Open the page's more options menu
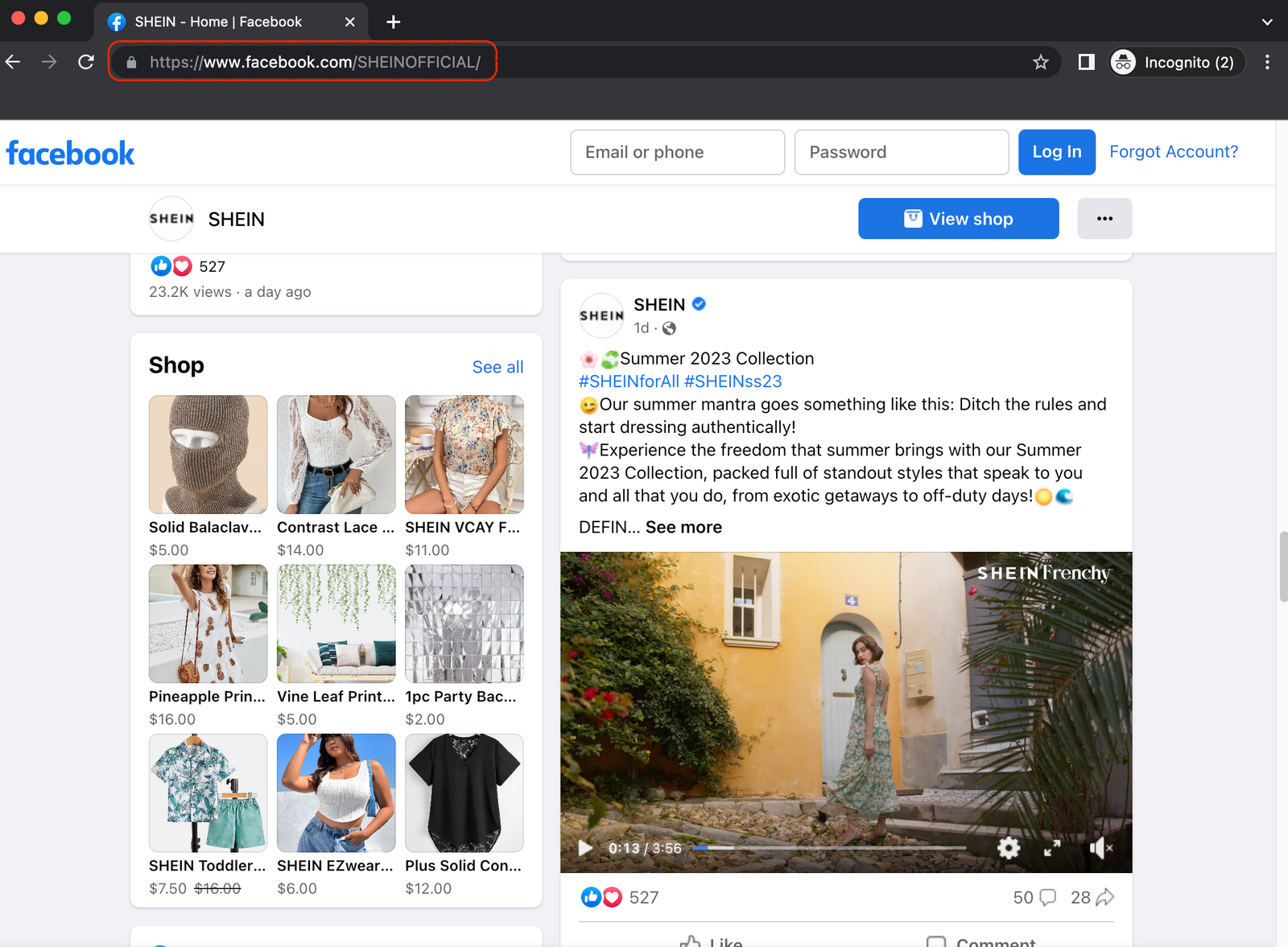Viewport: 1288px width, 947px height. tap(1104, 218)
